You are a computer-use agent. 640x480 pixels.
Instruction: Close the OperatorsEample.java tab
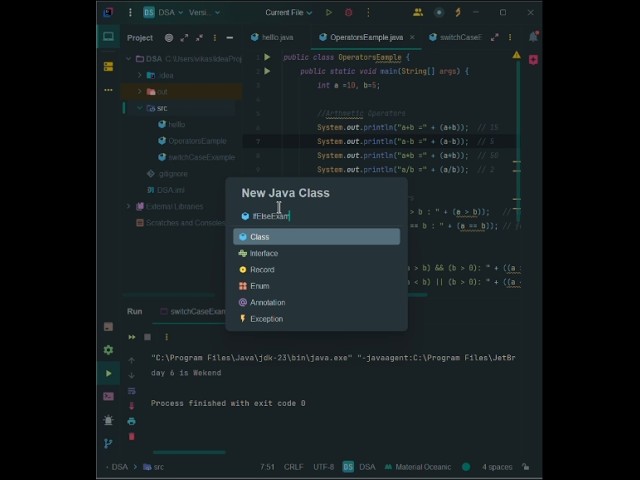pyautogui.click(x=412, y=38)
